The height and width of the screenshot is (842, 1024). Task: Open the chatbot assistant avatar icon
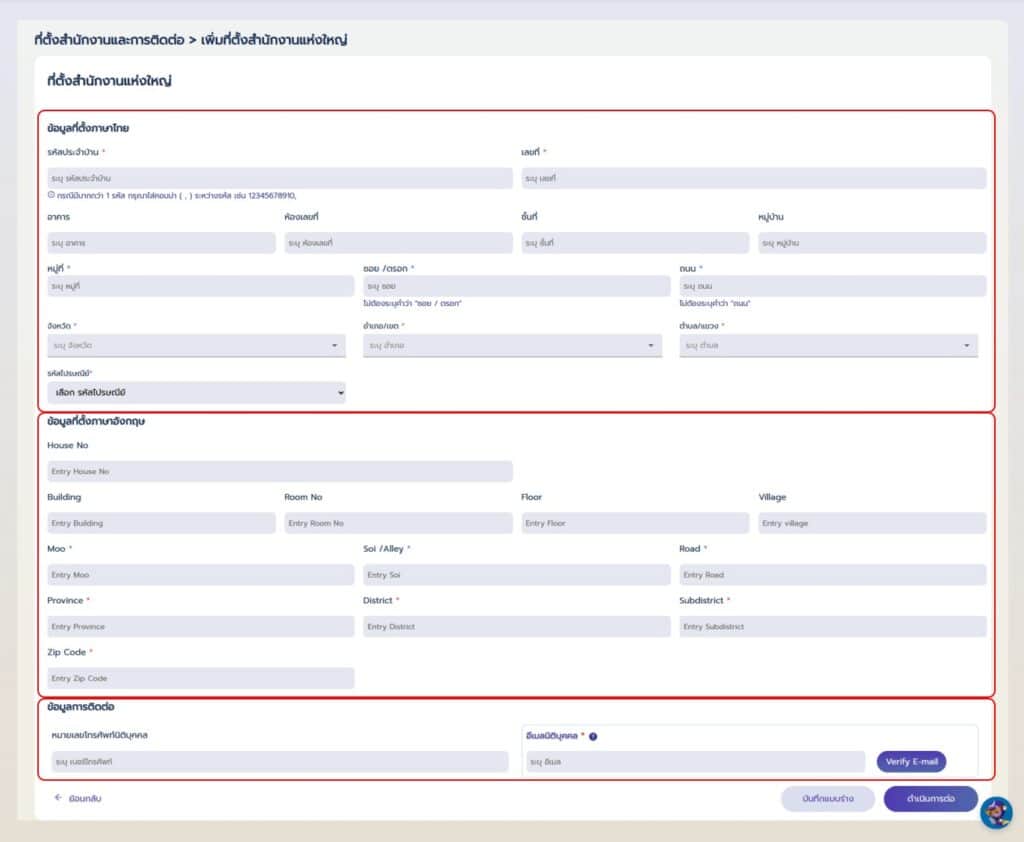(x=995, y=812)
